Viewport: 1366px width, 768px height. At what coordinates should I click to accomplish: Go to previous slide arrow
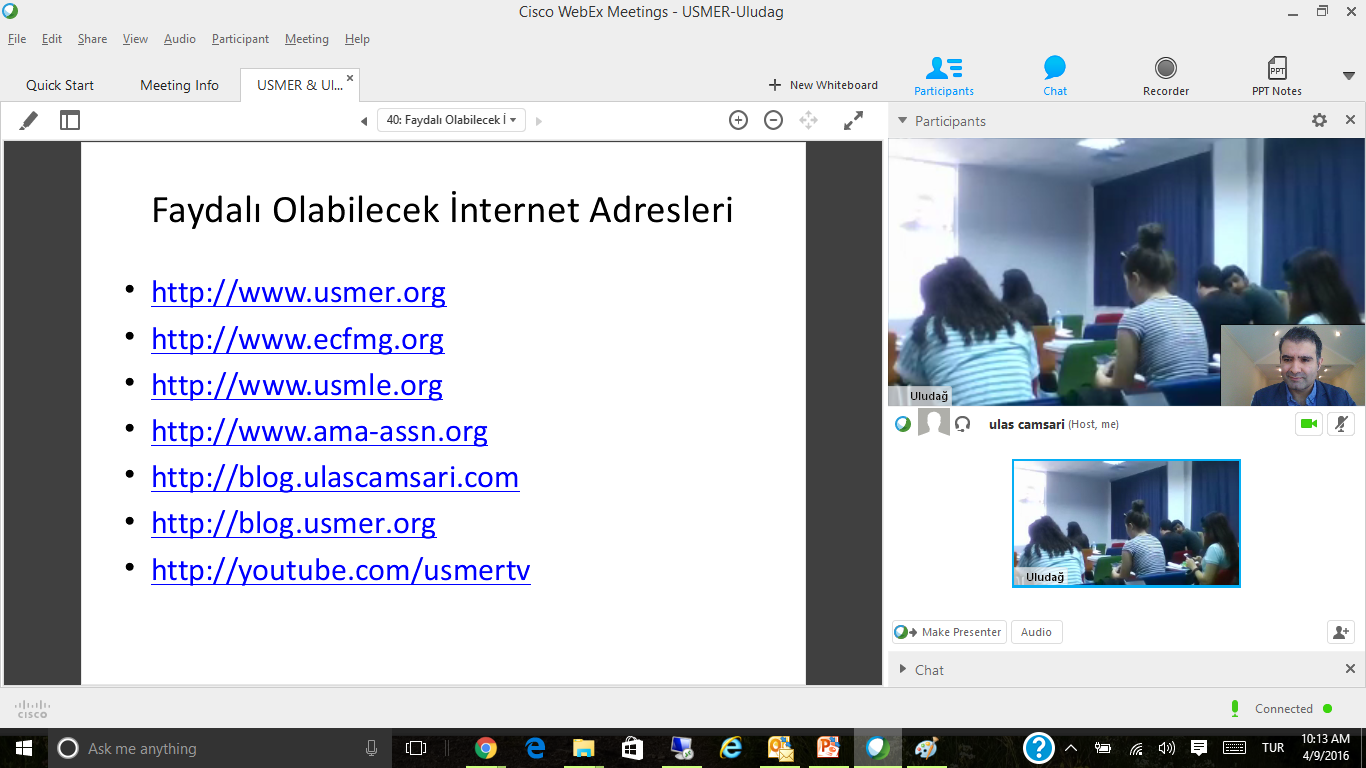coord(364,121)
